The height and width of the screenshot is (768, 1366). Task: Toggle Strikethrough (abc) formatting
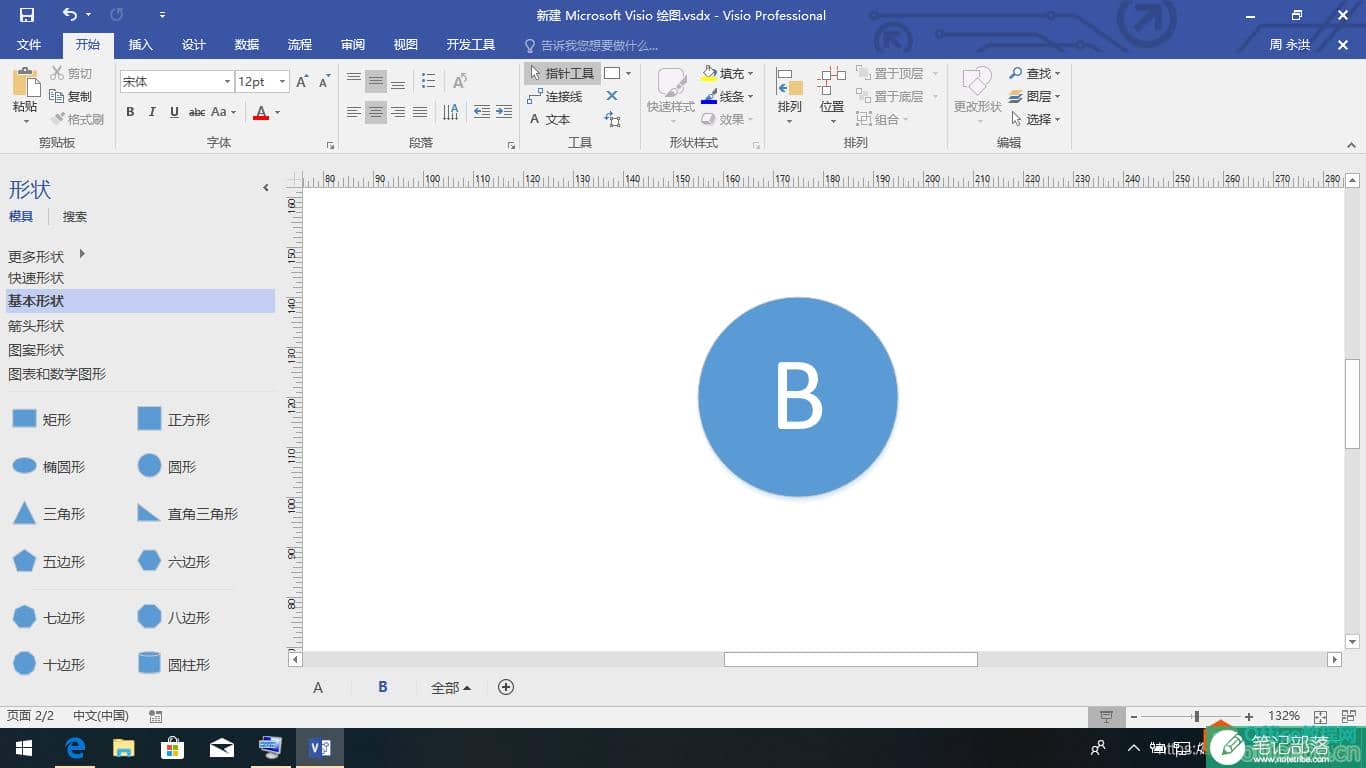pyautogui.click(x=197, y=112)
